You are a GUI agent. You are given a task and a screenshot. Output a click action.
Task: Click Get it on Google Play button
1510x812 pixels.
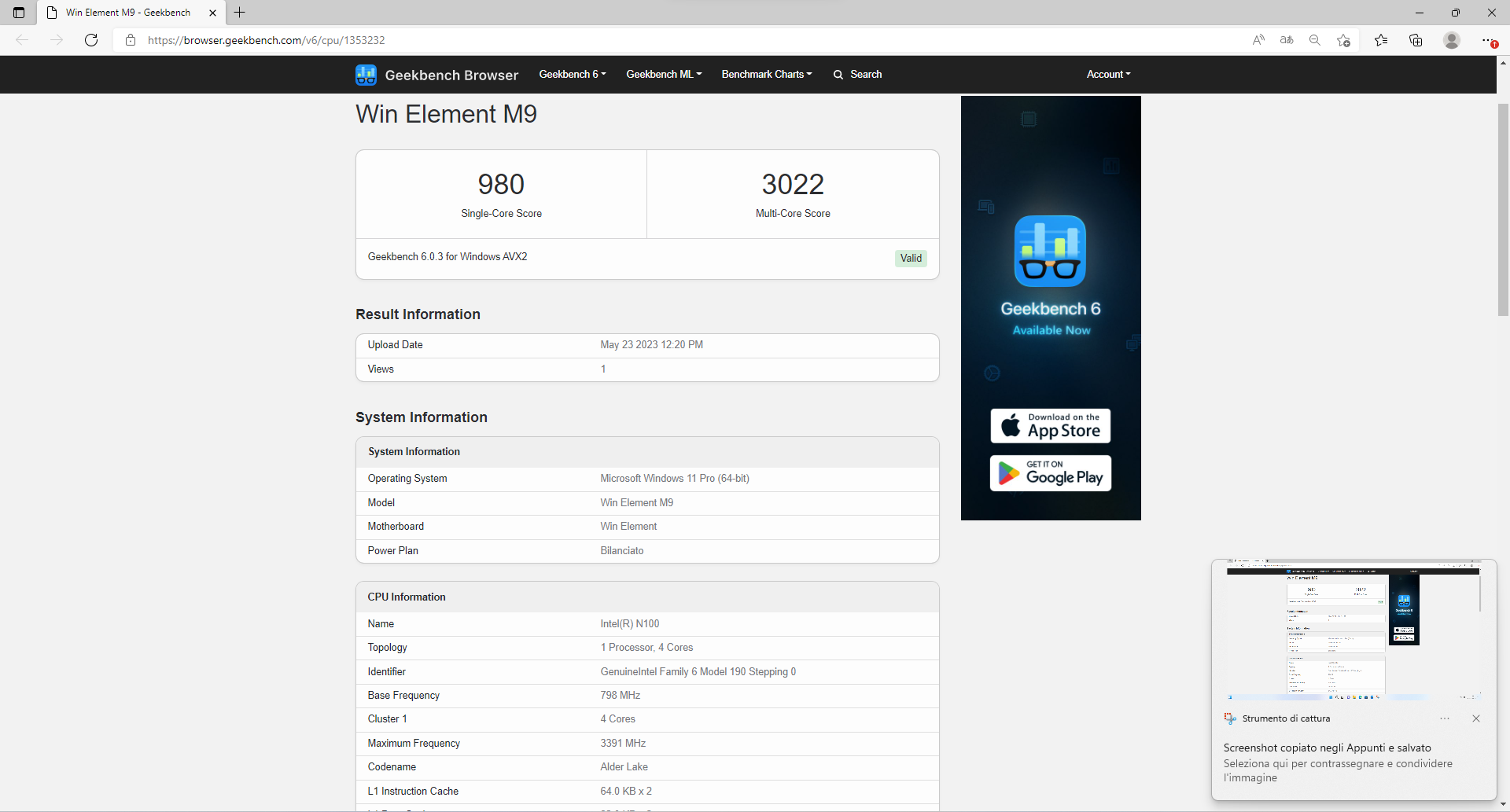[x=1051, y=473]
